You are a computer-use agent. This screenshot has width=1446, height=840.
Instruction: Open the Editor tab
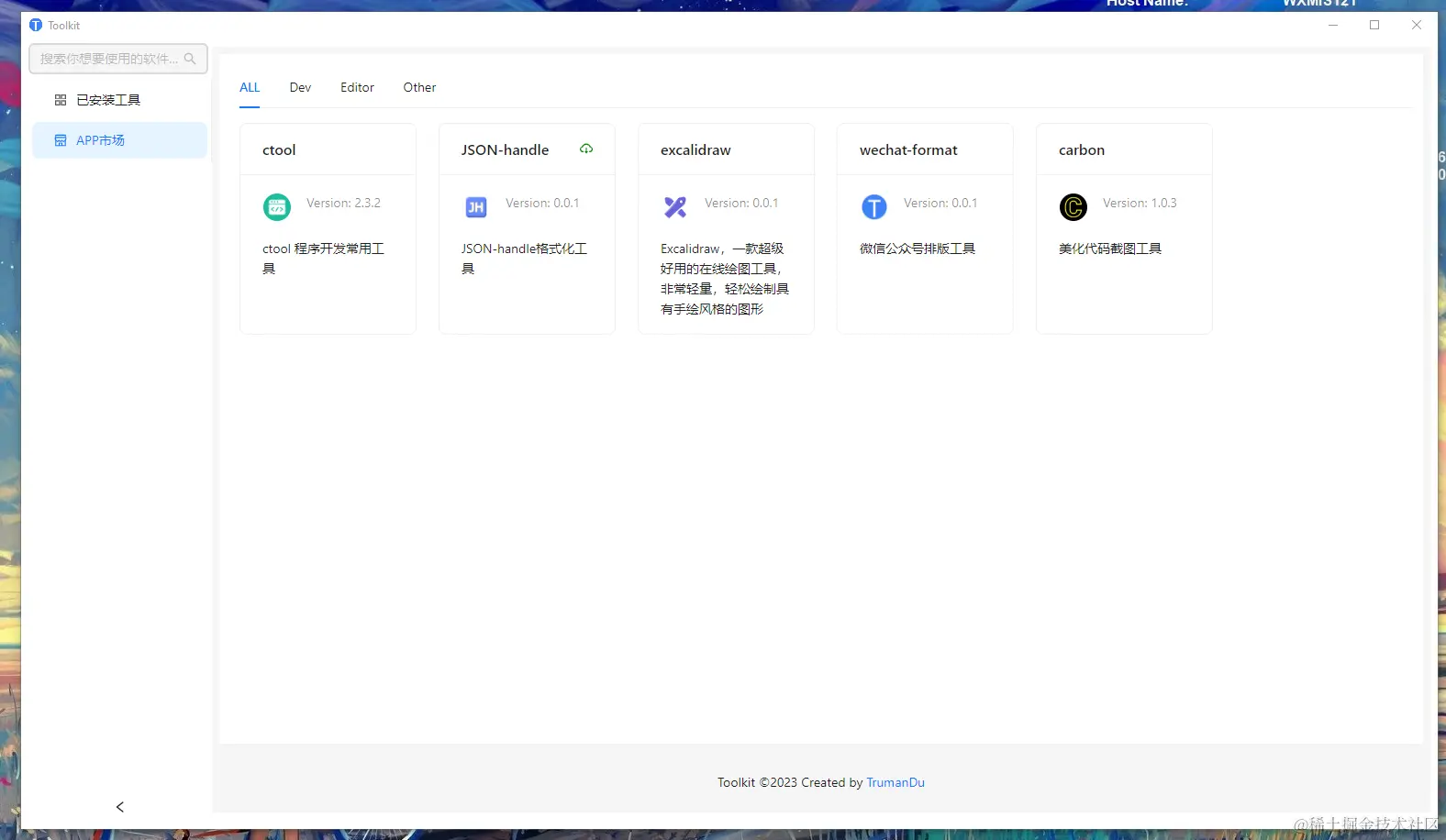[x=357, y=88]
